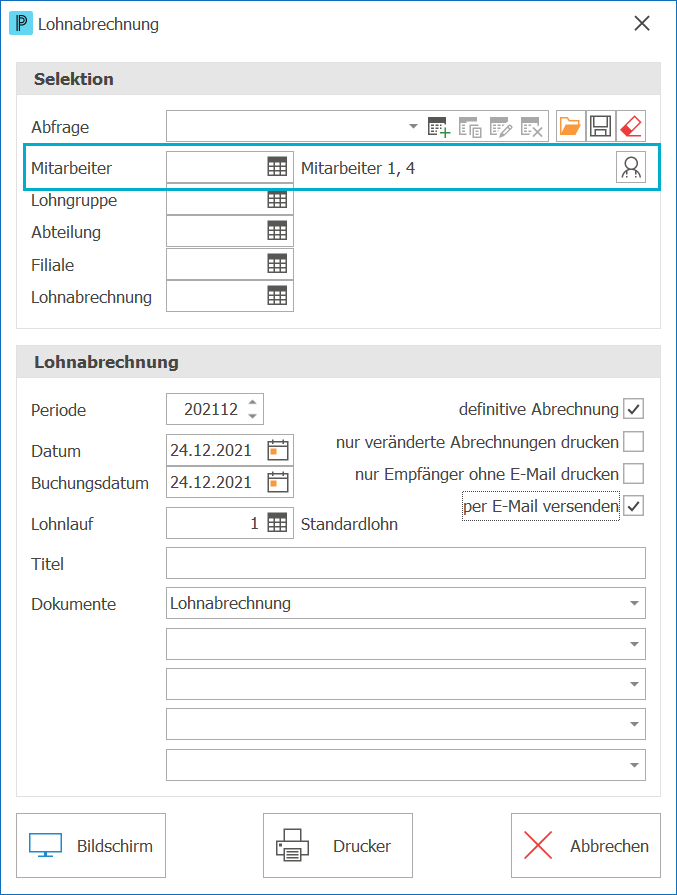Open the Lohnabrechnung selection lookup table icon
The image size is (677, 895).
pyautogui.click(x=277, y=296)
